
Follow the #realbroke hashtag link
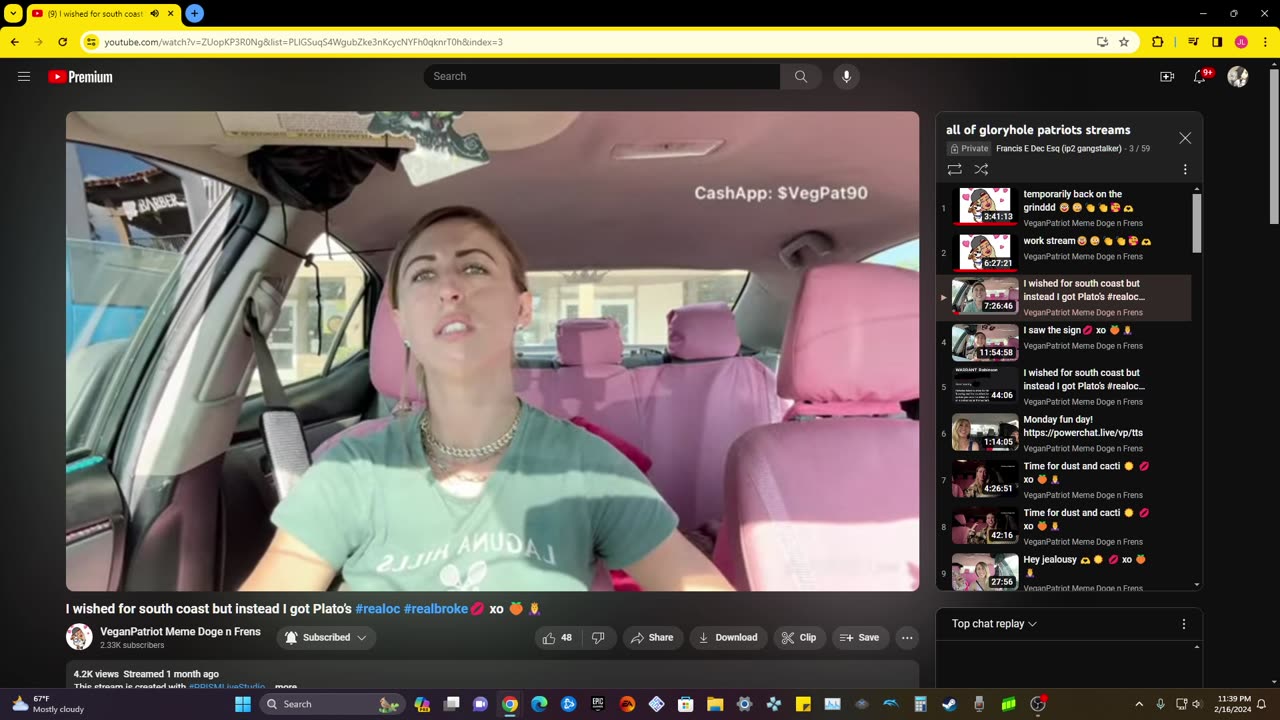point(436,609)
